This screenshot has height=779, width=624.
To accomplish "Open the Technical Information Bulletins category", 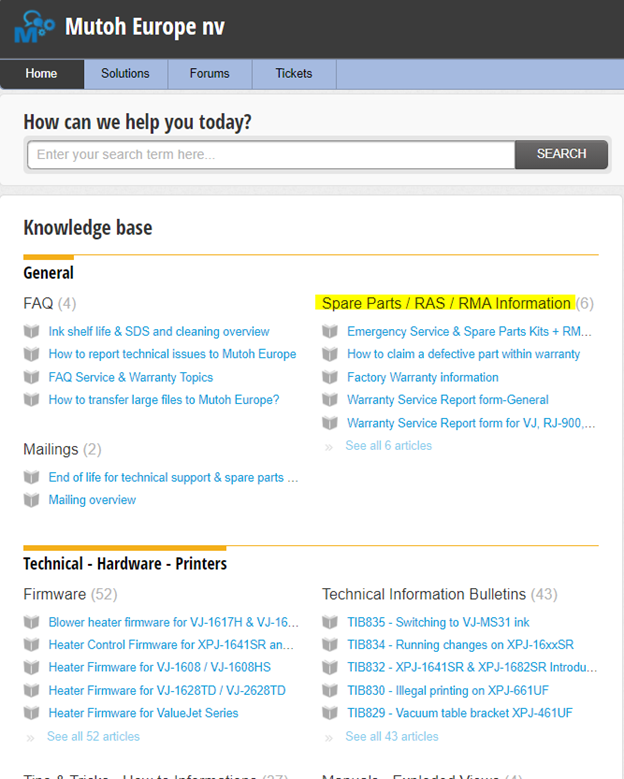I will click(x=424, y=595).
